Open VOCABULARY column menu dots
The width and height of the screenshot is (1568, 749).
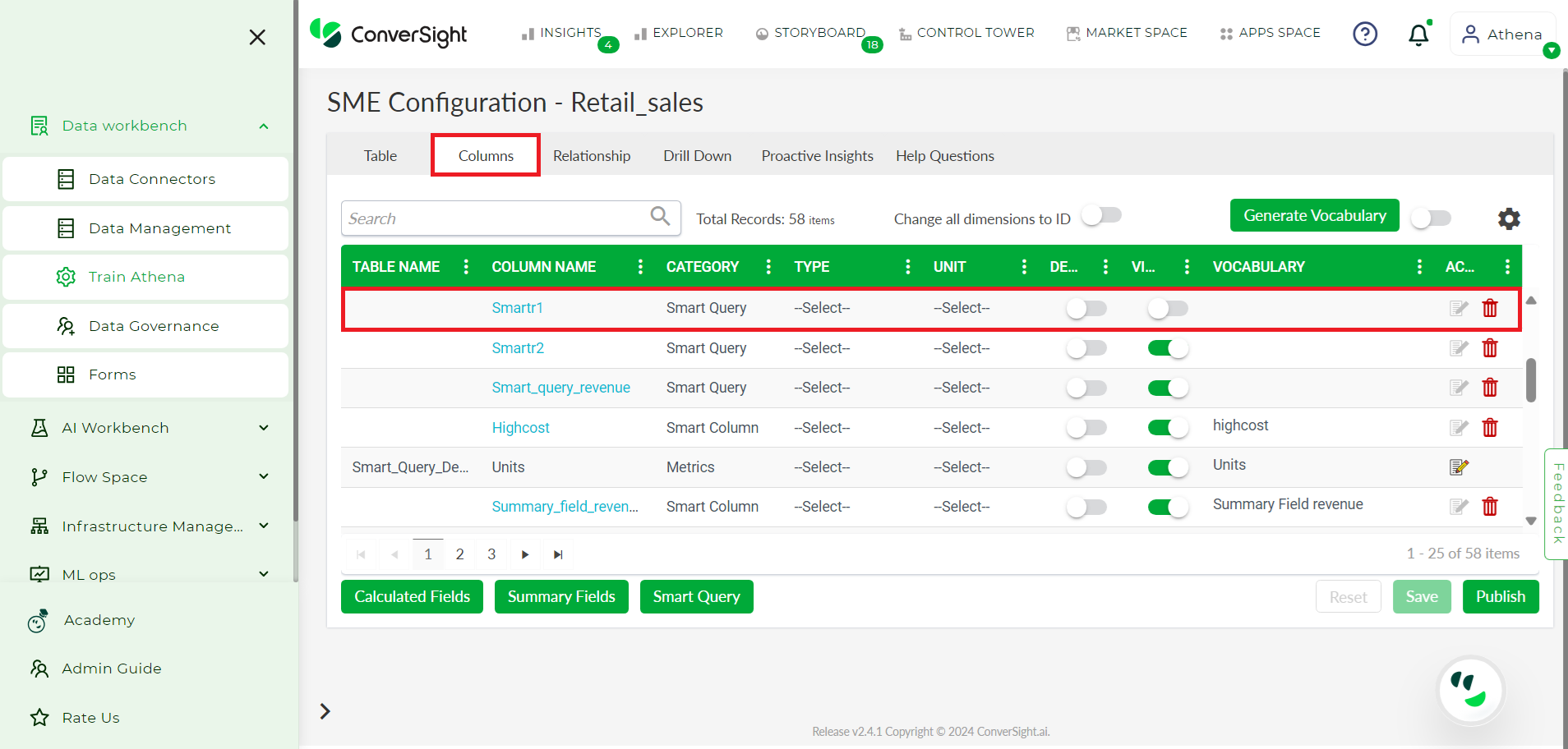(1419, 266)
